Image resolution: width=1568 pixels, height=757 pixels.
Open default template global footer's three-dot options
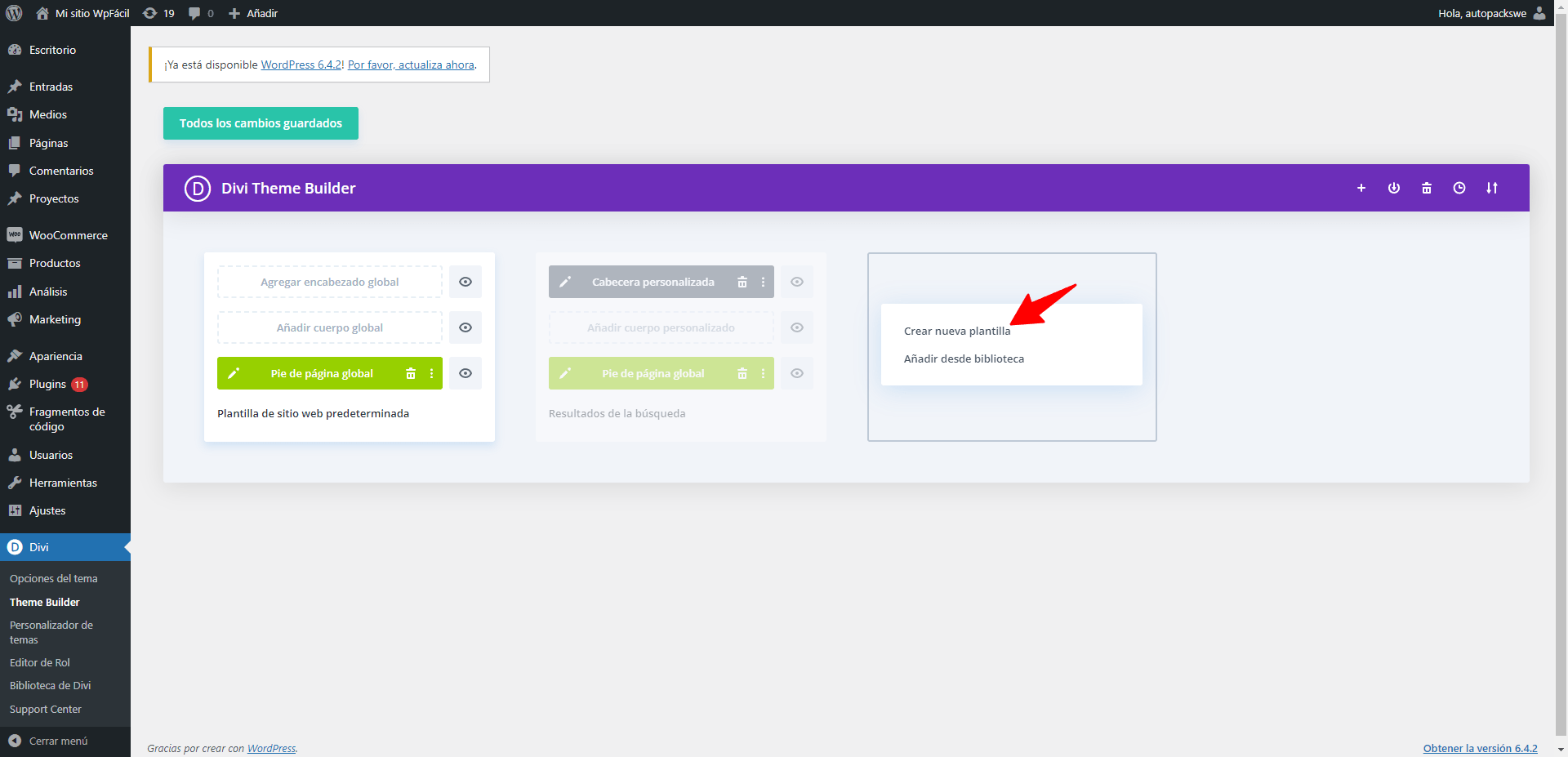[432, 373]
